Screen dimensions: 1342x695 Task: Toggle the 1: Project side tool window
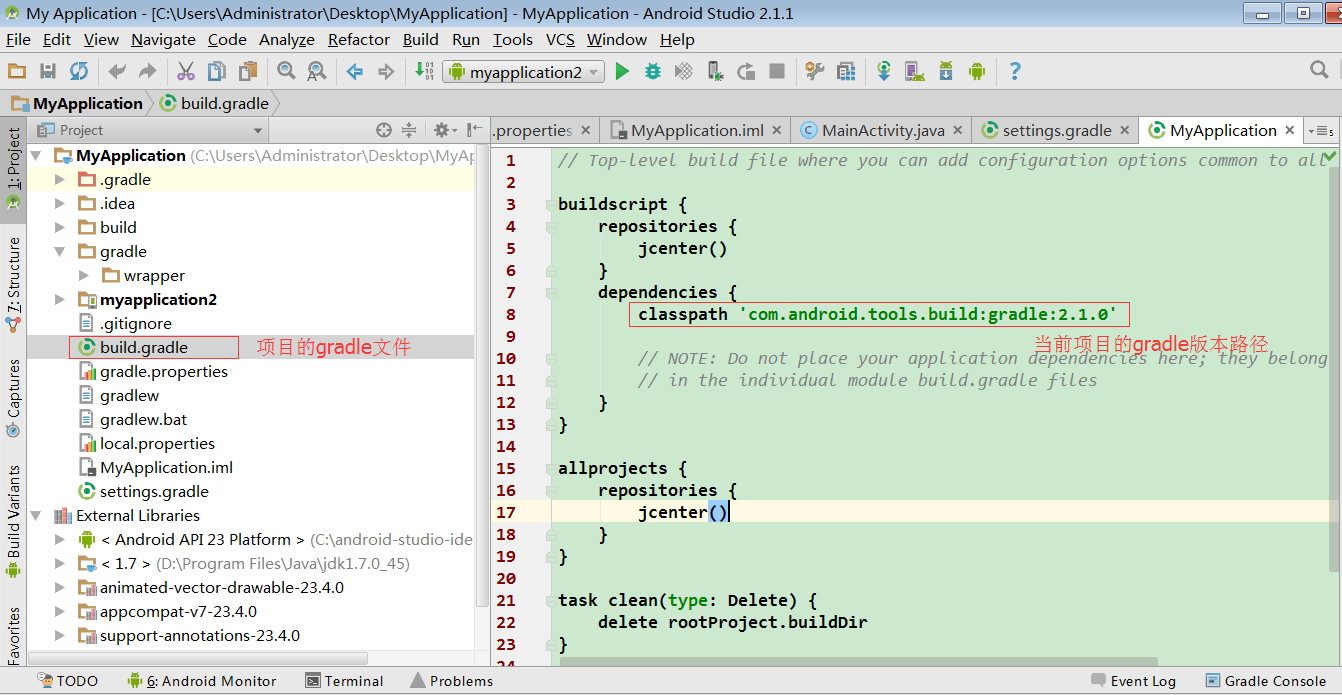click(13, 160)
